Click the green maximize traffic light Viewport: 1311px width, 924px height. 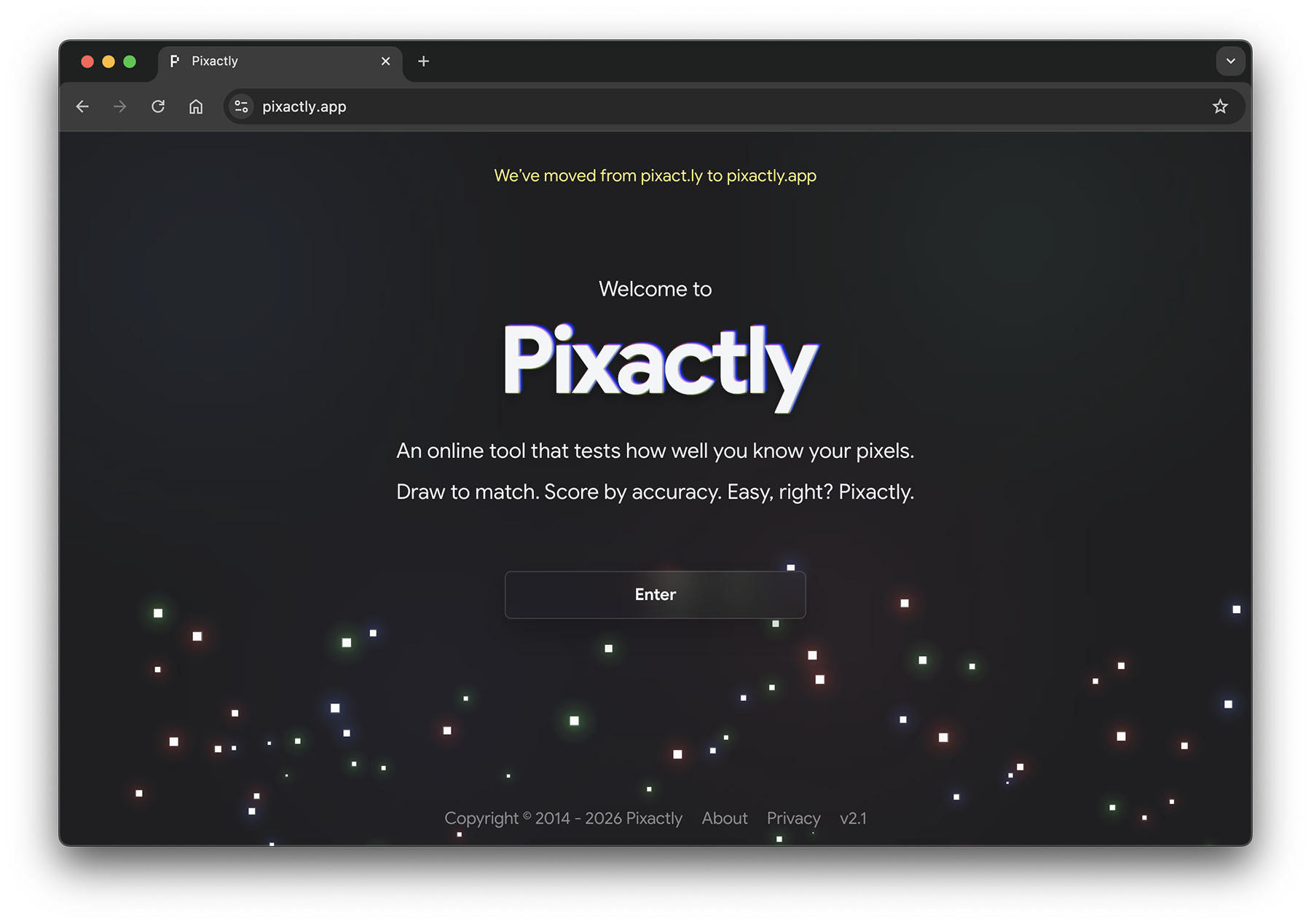coord(130,61)
